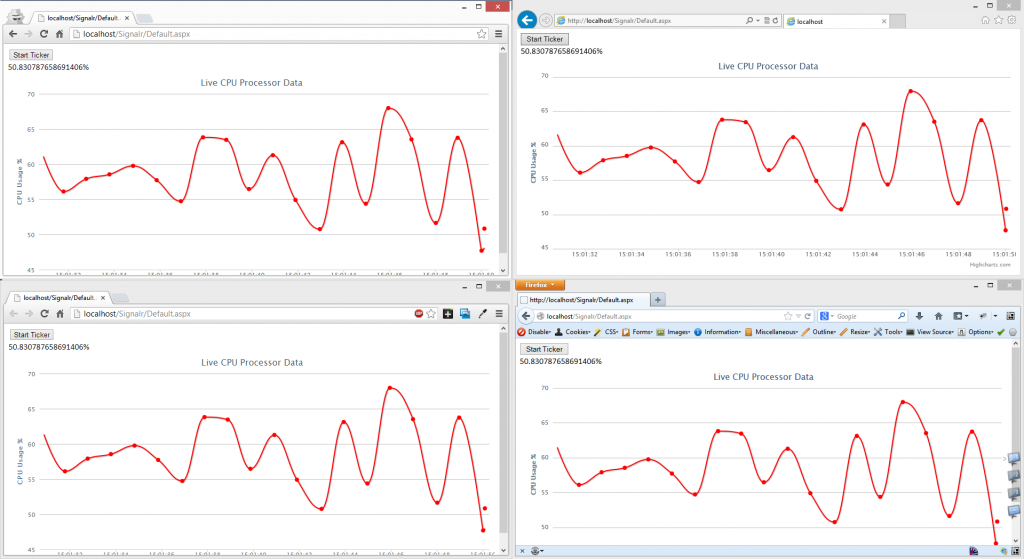Click the blue windows extension icon in Chrome
1024x559 pixels.
pyautogui.click(x=465, y=313)
